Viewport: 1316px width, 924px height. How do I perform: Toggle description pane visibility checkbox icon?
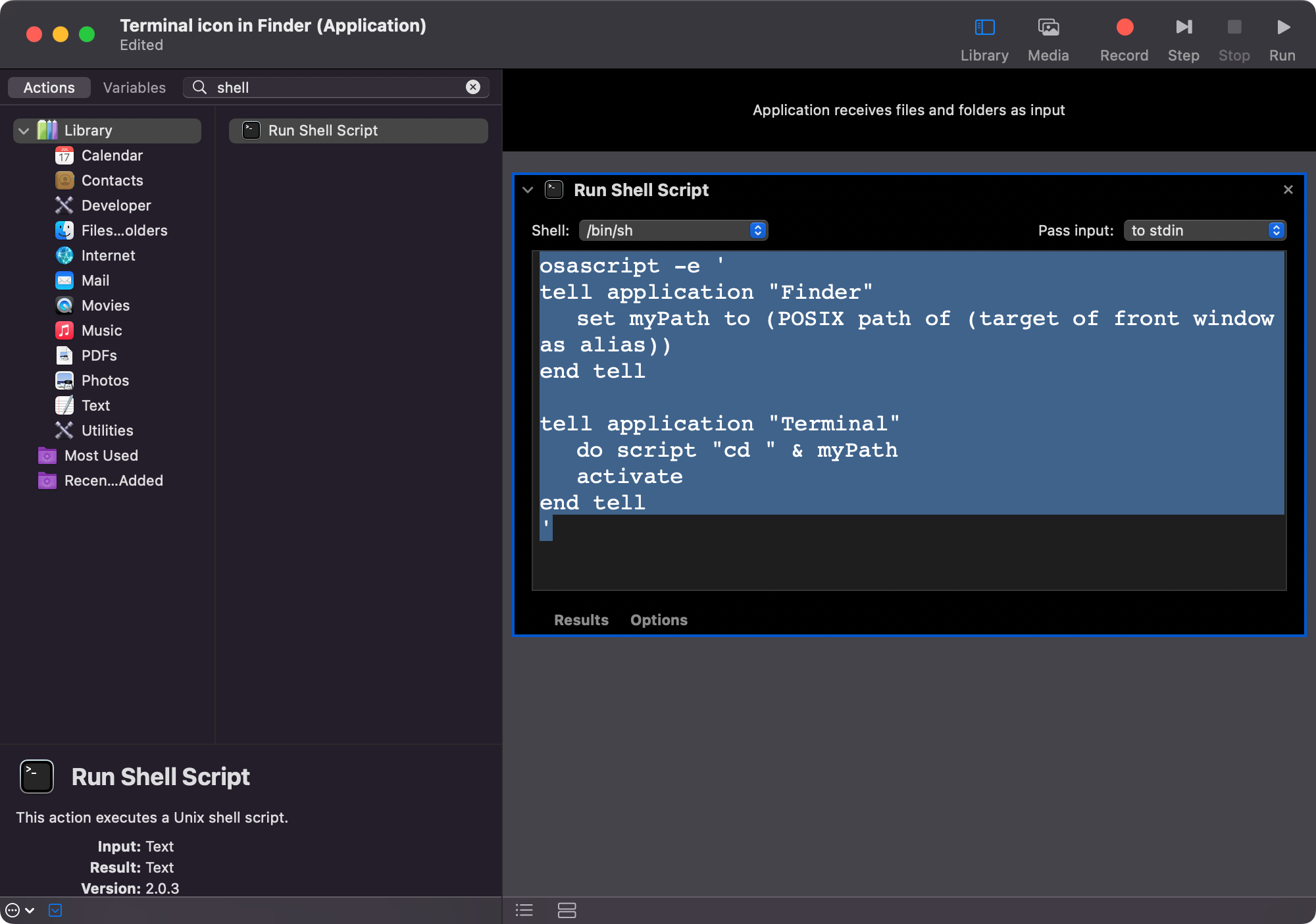tap(55, 910)
